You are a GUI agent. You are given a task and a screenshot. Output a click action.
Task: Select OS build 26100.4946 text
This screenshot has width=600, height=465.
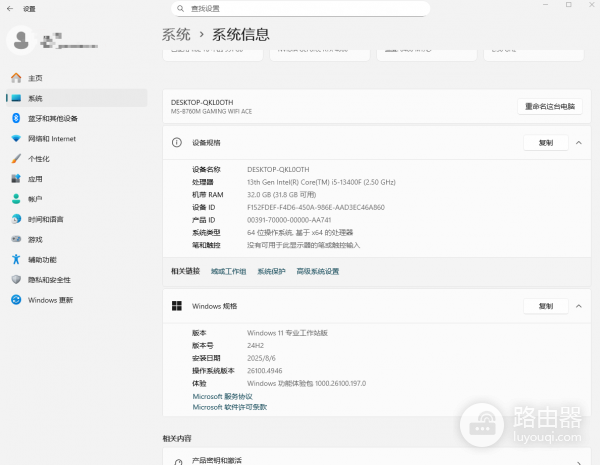coord(265,371)
